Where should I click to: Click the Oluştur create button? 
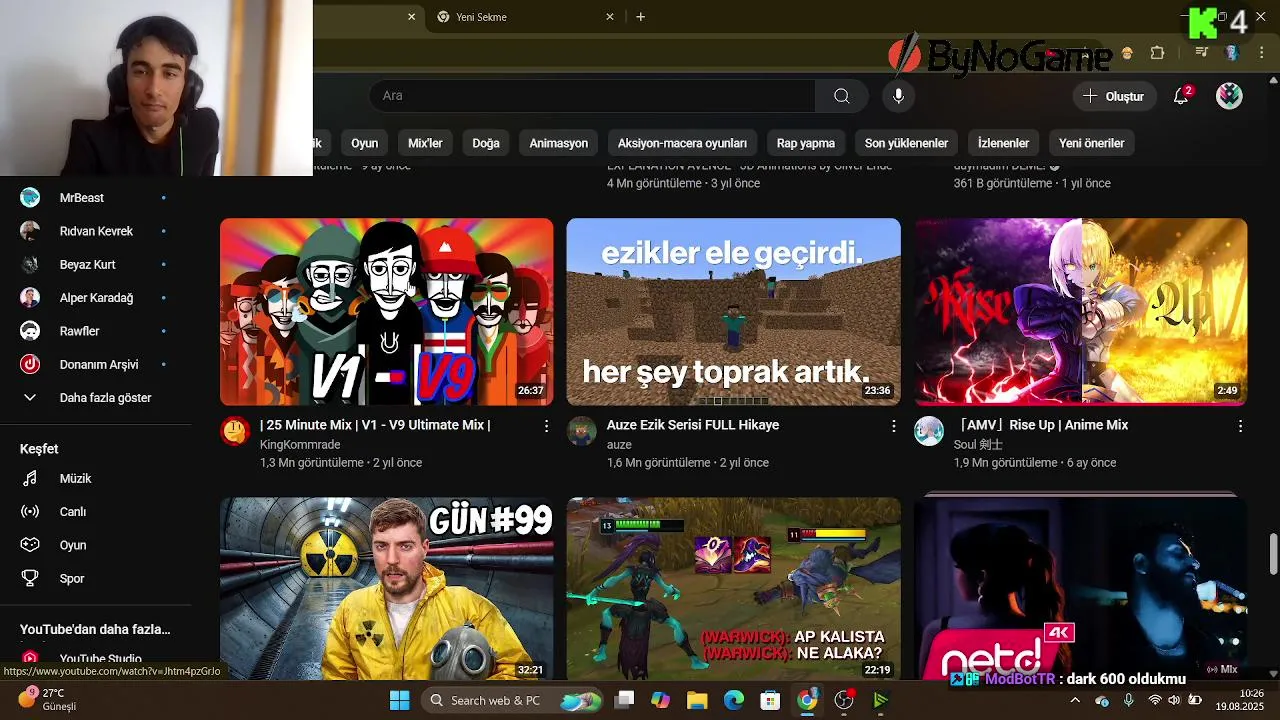point(1114,96)
